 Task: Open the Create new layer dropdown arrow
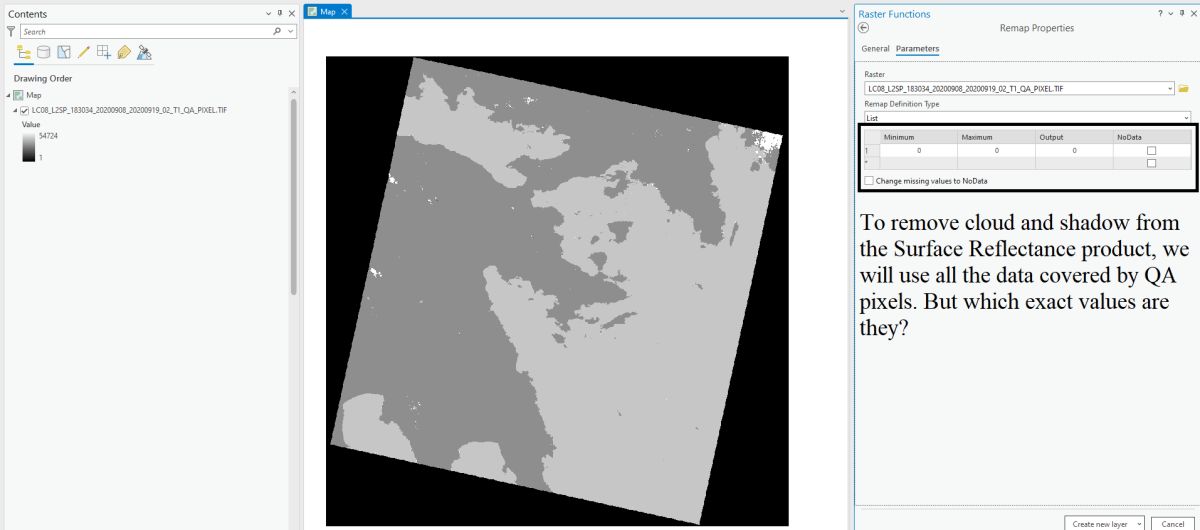[x=1139, y=523]
